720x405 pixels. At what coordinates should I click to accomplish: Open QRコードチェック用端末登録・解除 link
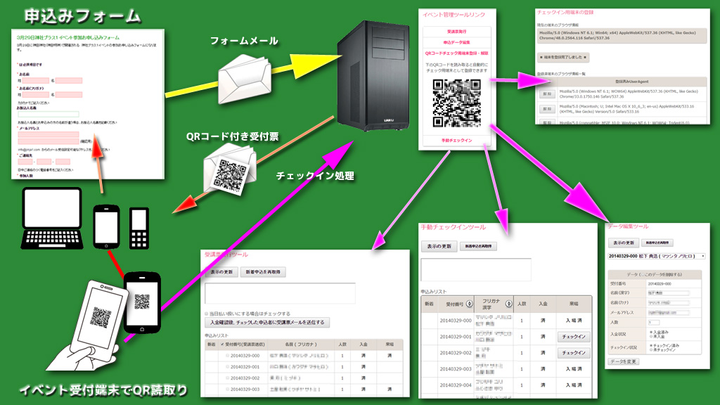[x=456, y=53]
